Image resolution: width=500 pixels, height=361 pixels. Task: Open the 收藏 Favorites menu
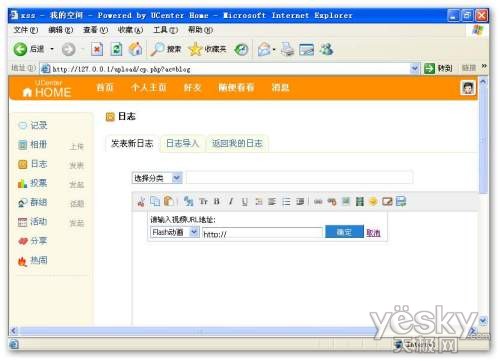click(x=130, y=30)
